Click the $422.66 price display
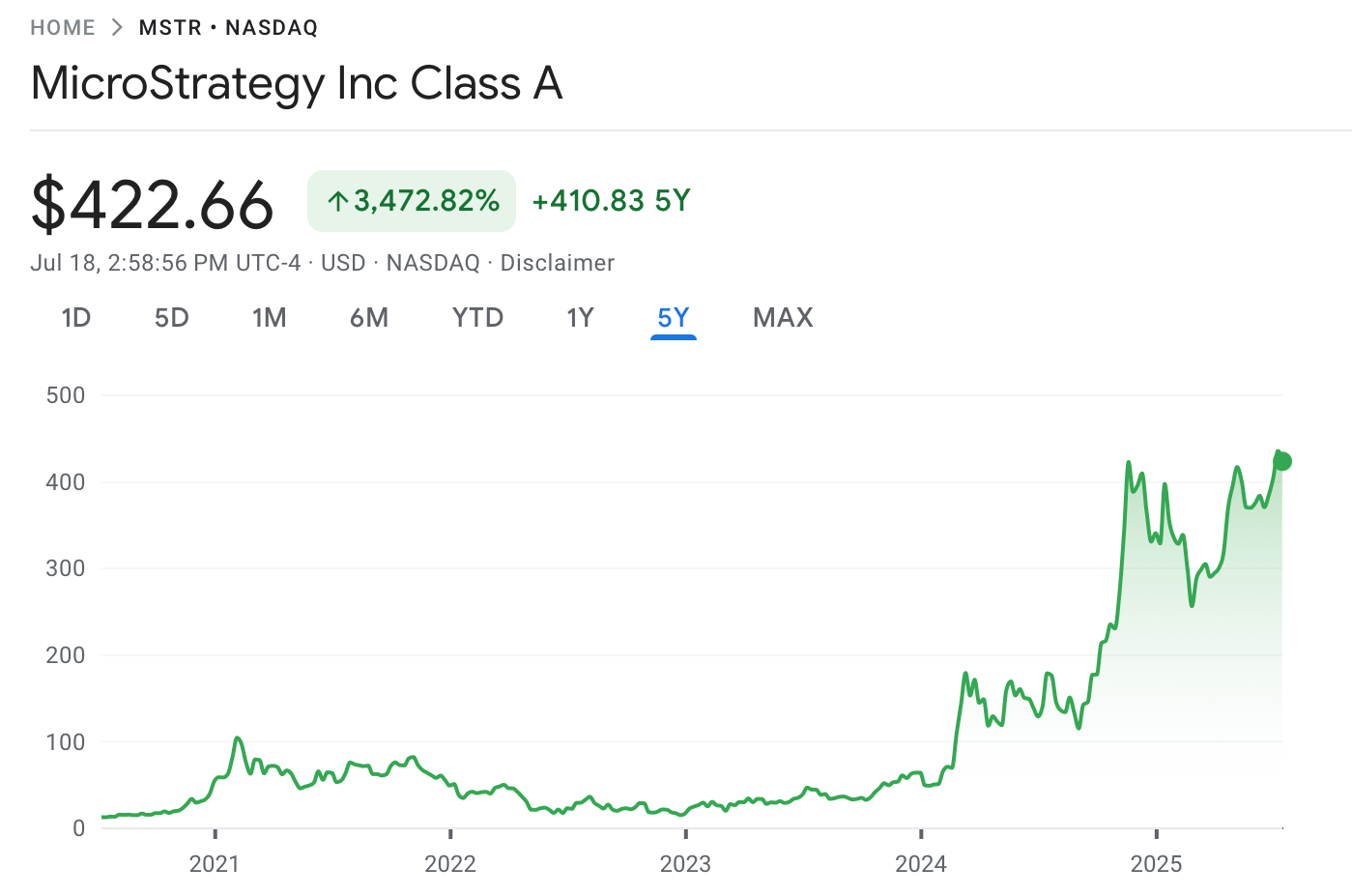 click(x=152, y=201)
